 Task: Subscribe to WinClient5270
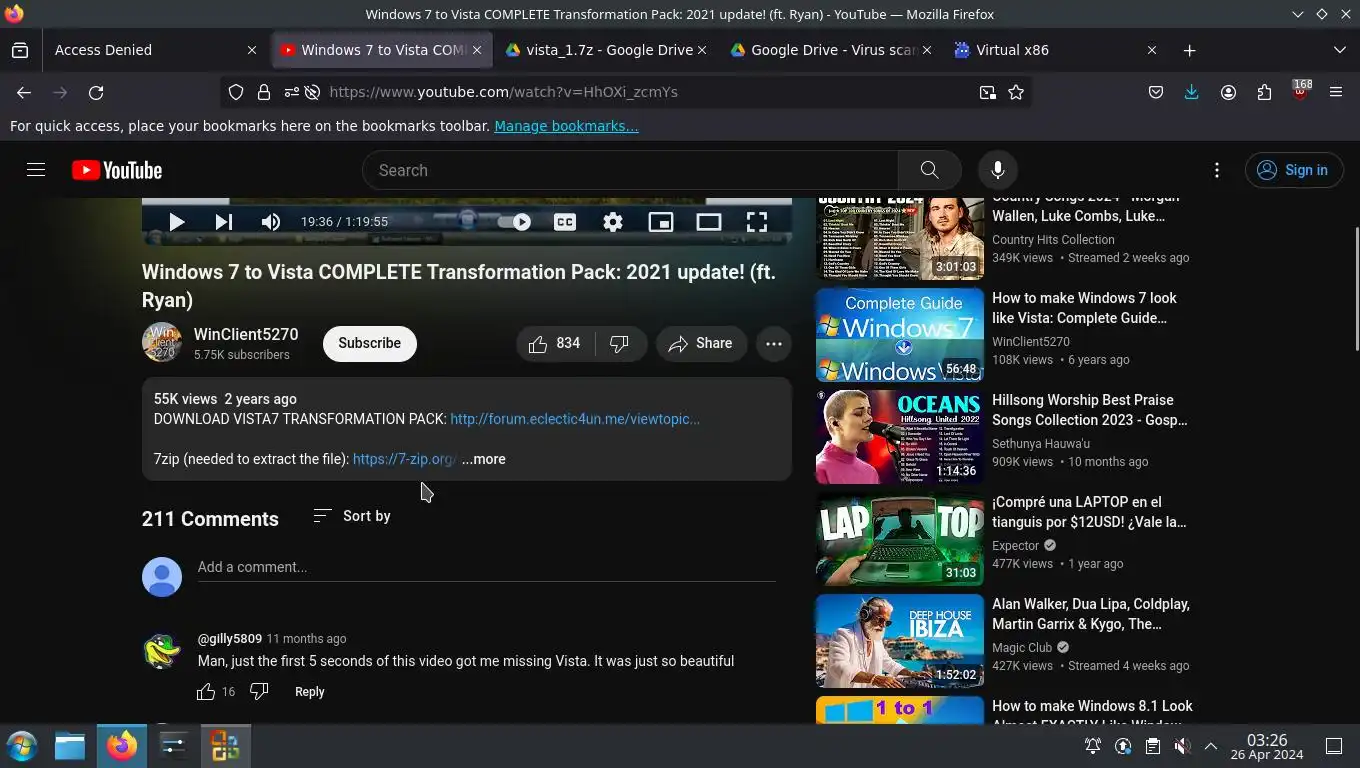369,343
